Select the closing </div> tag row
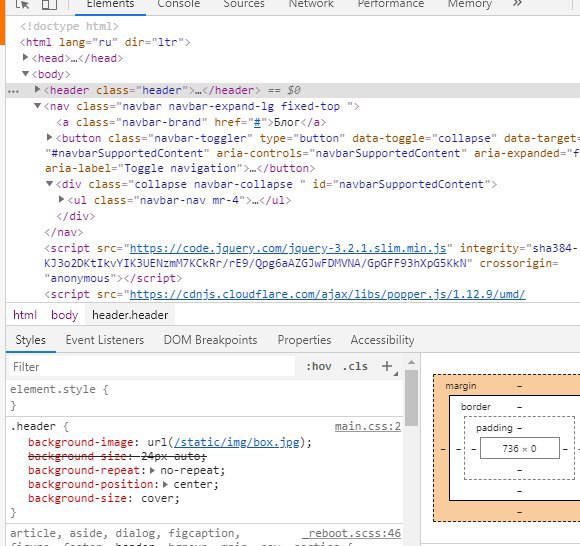This screenshot has height=546, width=580. click(x=75, y=216)
